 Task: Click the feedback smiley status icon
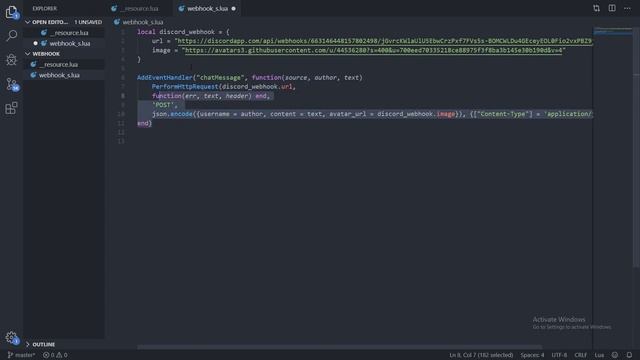615,355
